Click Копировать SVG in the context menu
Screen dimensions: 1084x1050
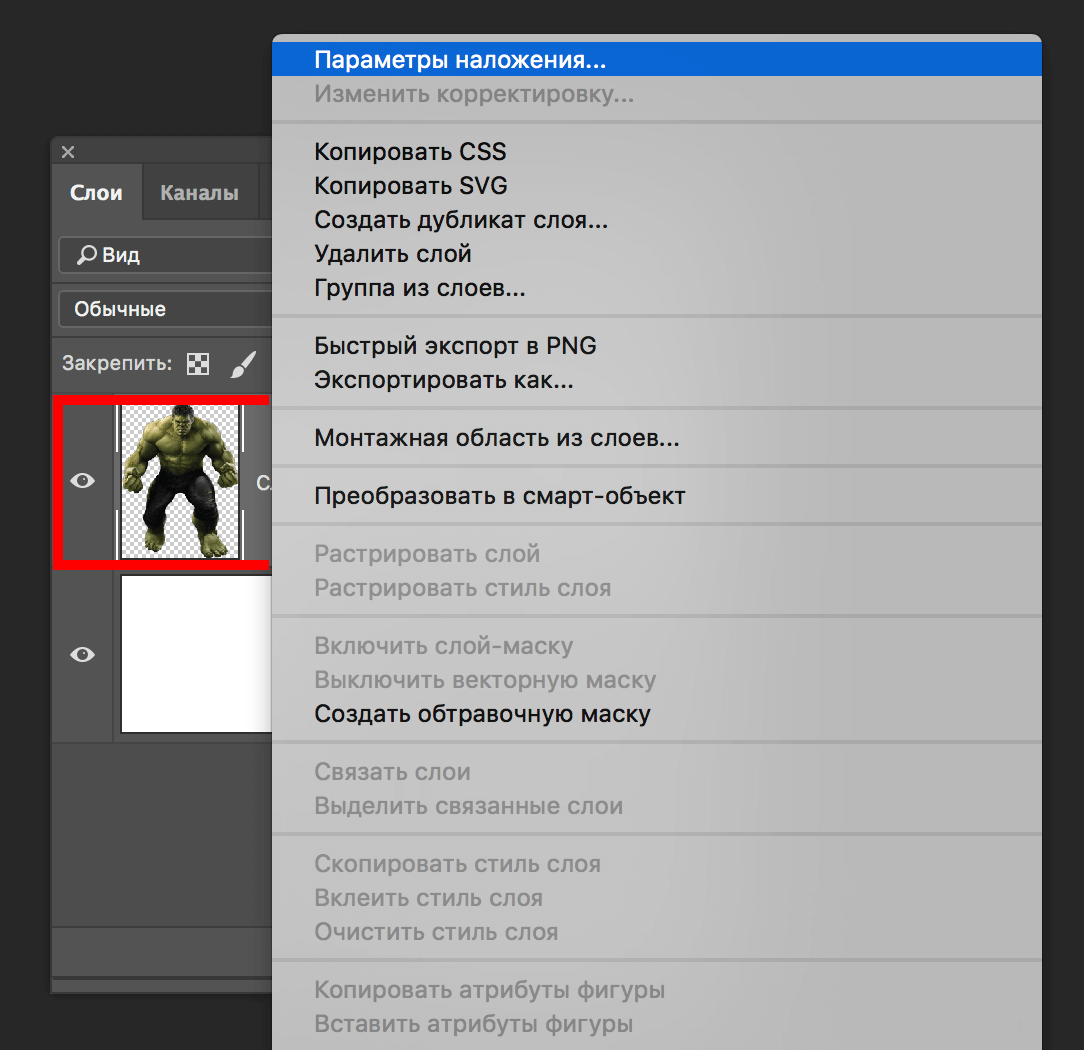coord(410,186)
